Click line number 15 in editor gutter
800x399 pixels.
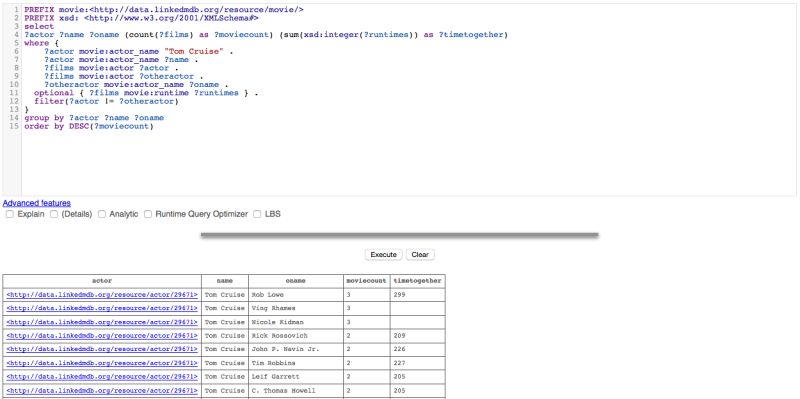[15, 126]
